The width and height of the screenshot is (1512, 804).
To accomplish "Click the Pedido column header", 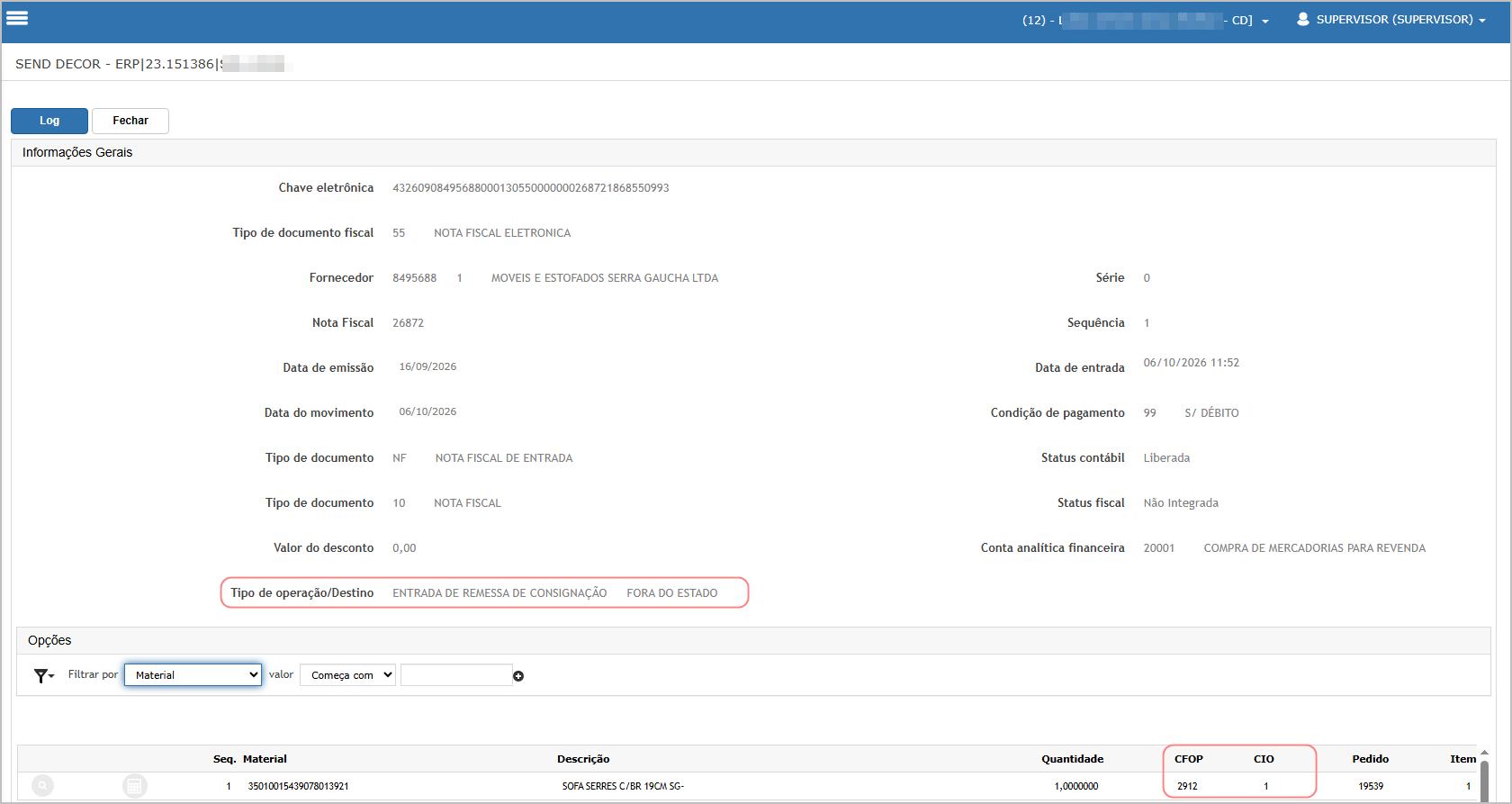I will [1370, 759].
